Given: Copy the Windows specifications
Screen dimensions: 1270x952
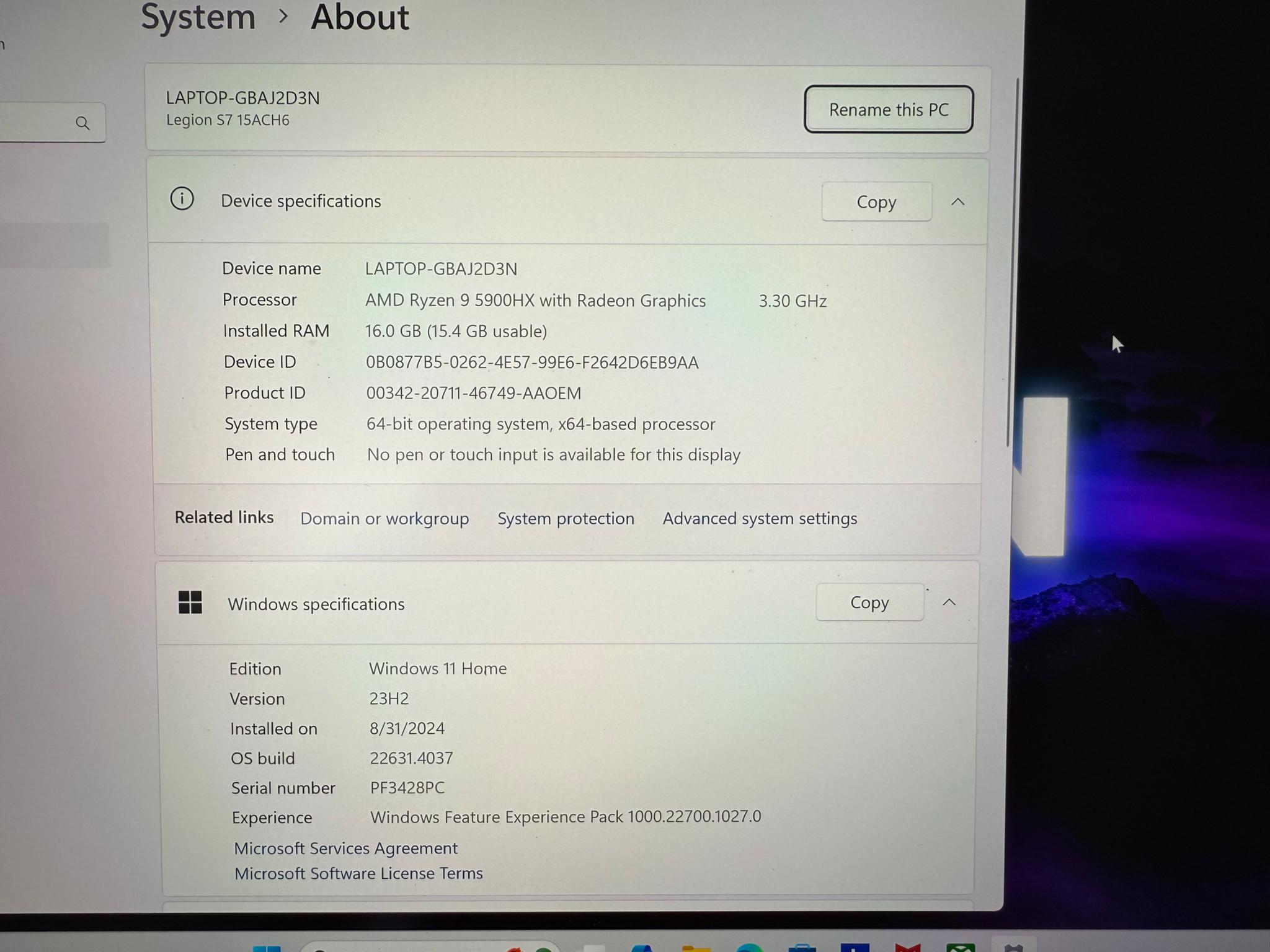Looking at the screenshot, I should [x=869, y=602].
